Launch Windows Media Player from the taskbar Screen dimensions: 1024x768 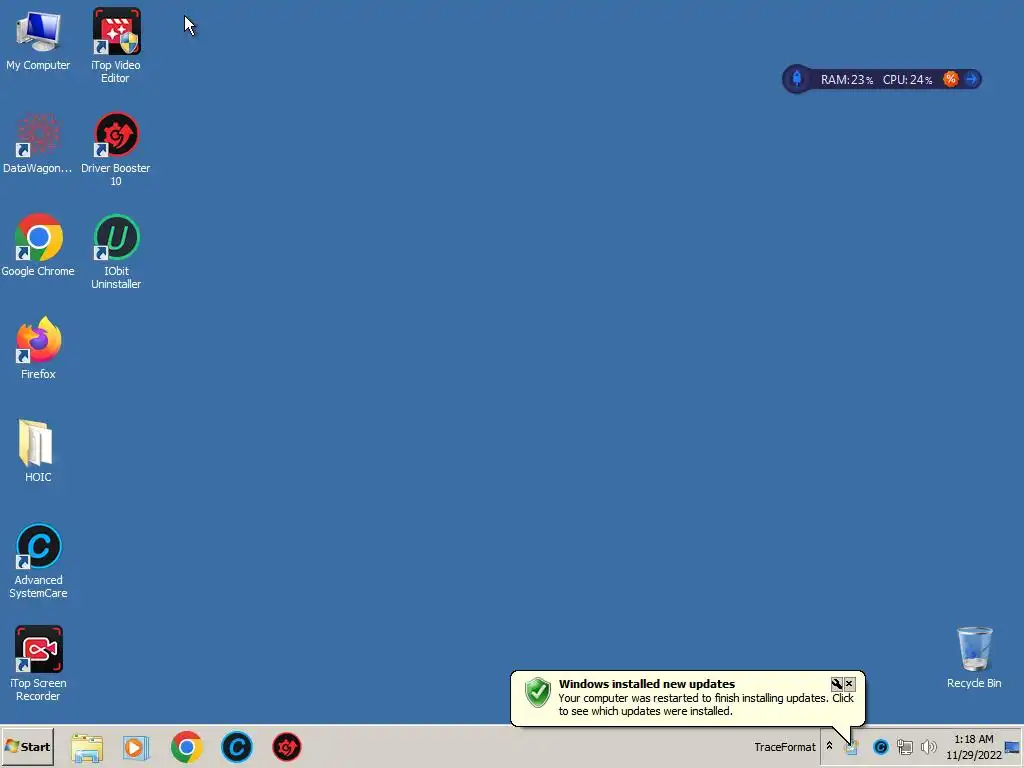[x=136, y=747]
